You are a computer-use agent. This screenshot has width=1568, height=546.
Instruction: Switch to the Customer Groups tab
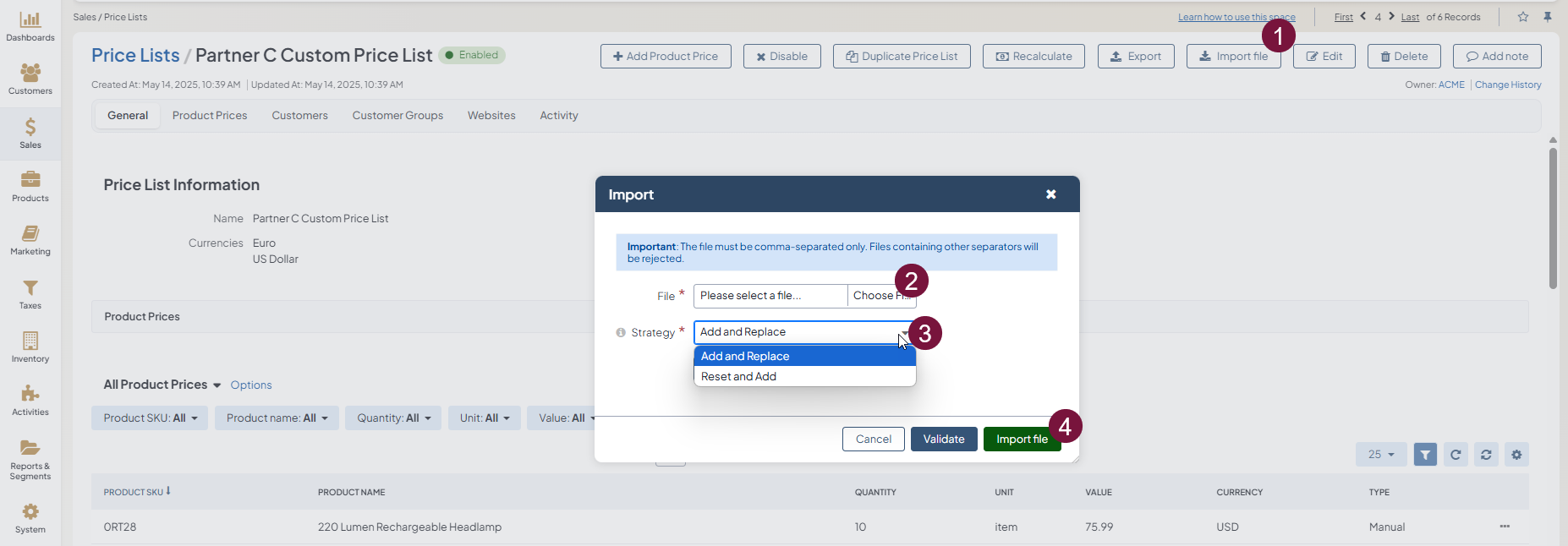[x=397, y=116]
